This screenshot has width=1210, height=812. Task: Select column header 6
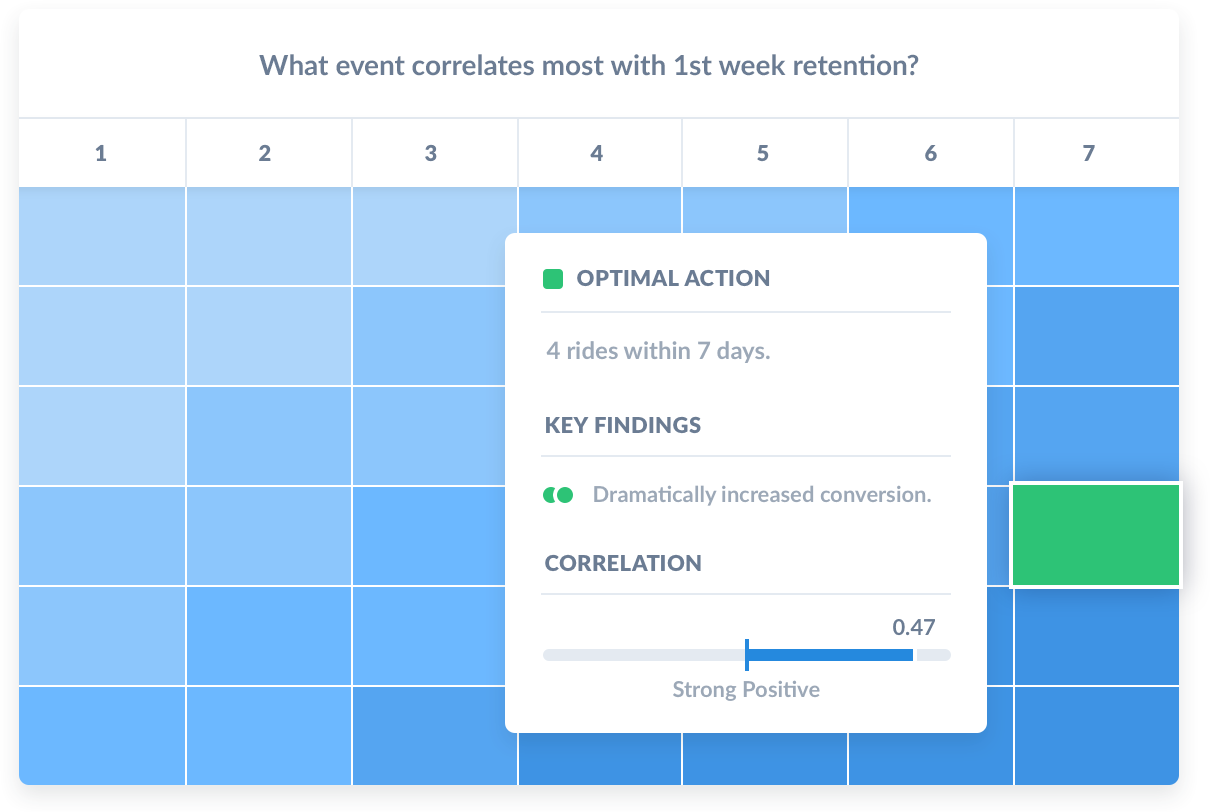click(x=931, y=153)
